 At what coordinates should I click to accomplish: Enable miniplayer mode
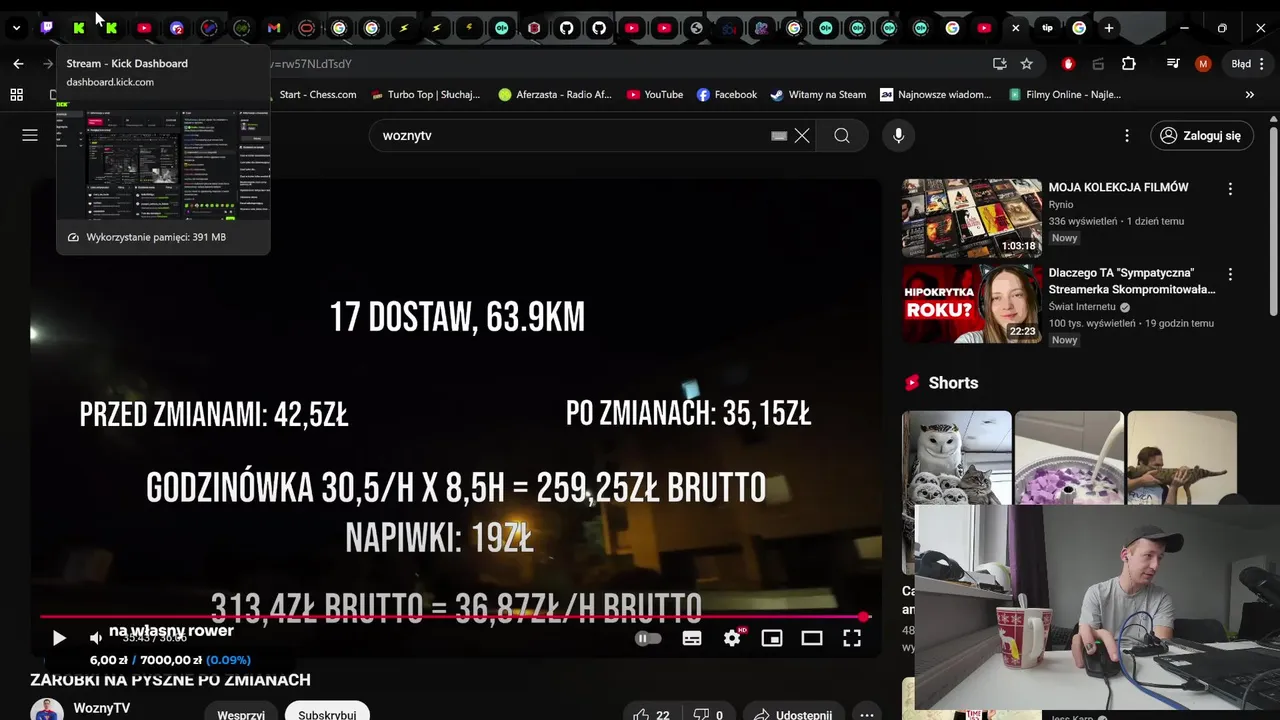click(x=772, y=638)
